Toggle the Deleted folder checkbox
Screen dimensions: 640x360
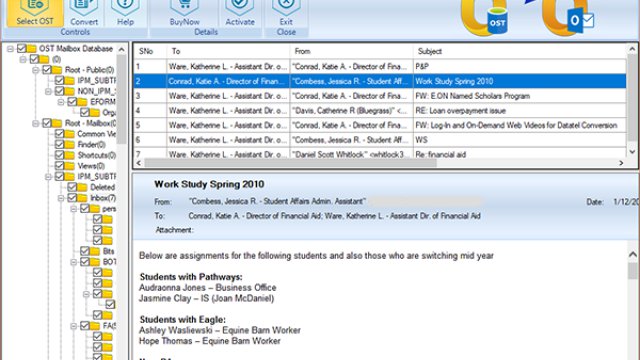[x=72, y=187]
